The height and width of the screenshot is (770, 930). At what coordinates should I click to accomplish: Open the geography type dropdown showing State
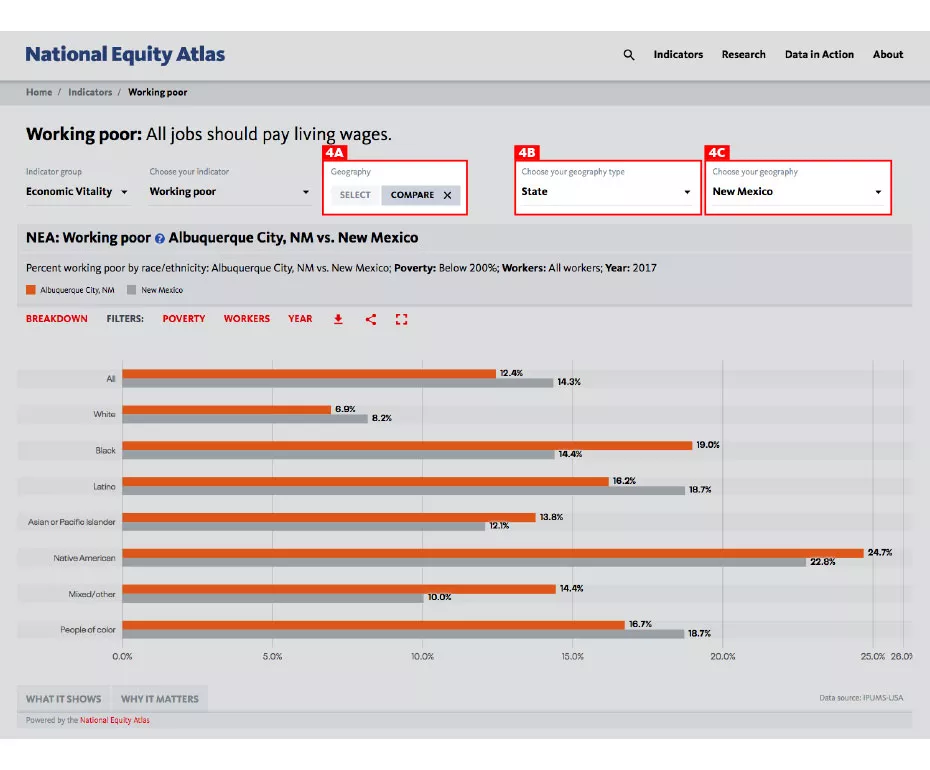point(606,191)
